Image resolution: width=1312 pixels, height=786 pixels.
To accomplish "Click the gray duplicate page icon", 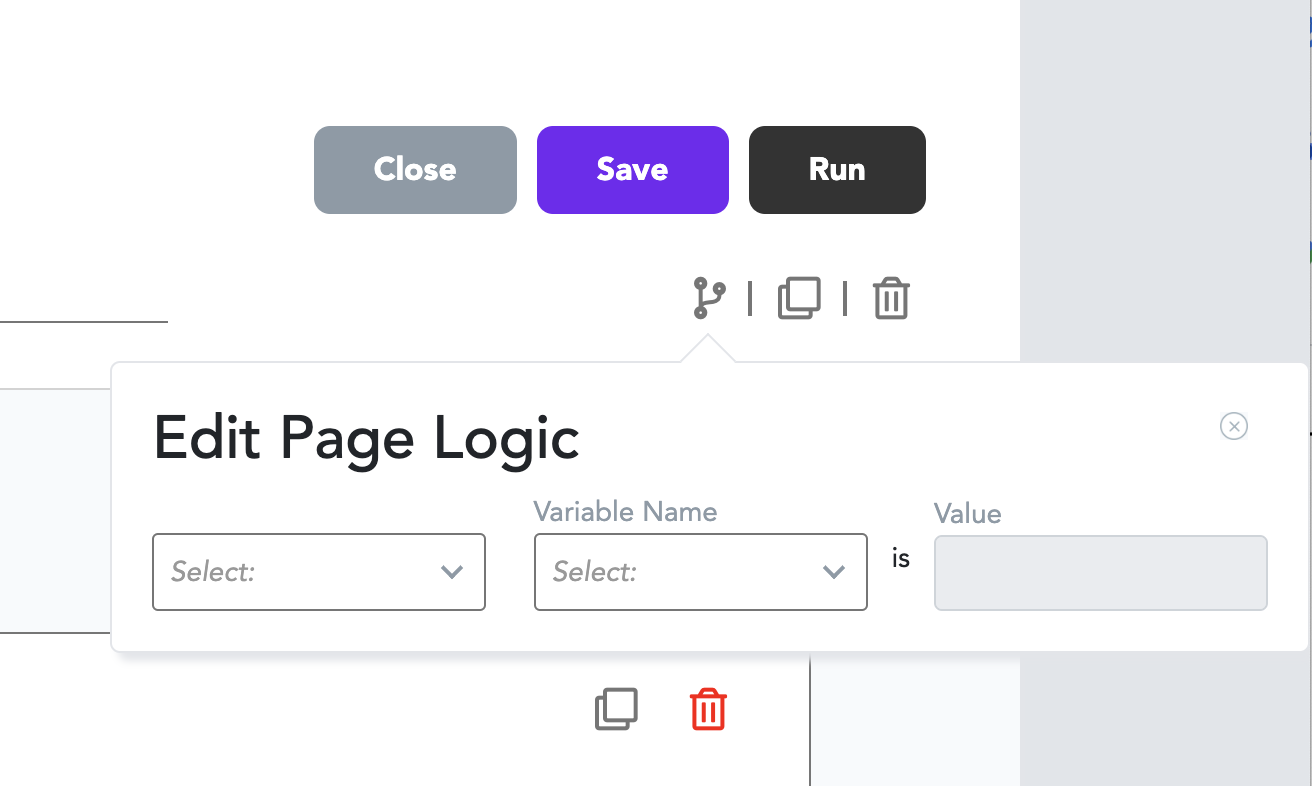I will tap(799, 298).
